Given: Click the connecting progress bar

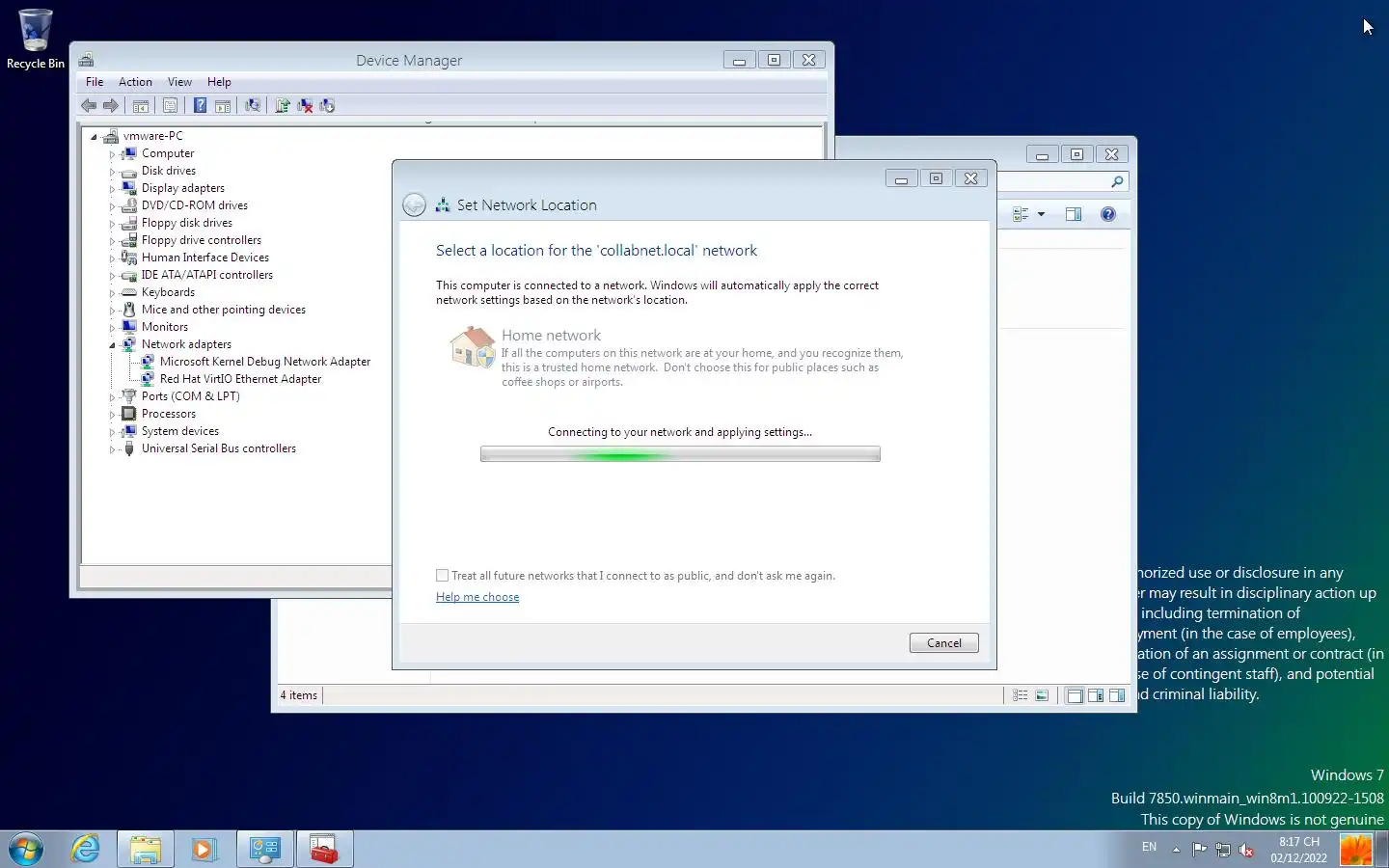Looking at the screenshot, I should click(x=680, y=454).
